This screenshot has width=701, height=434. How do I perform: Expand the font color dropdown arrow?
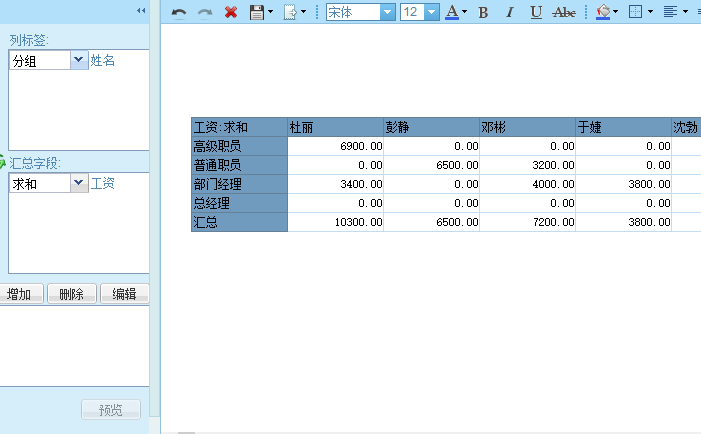465,12
